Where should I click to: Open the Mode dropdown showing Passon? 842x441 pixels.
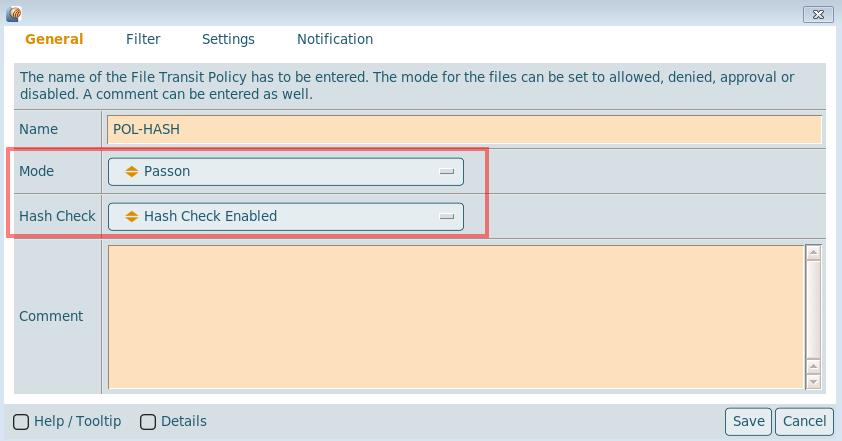(x=285, y=171)
